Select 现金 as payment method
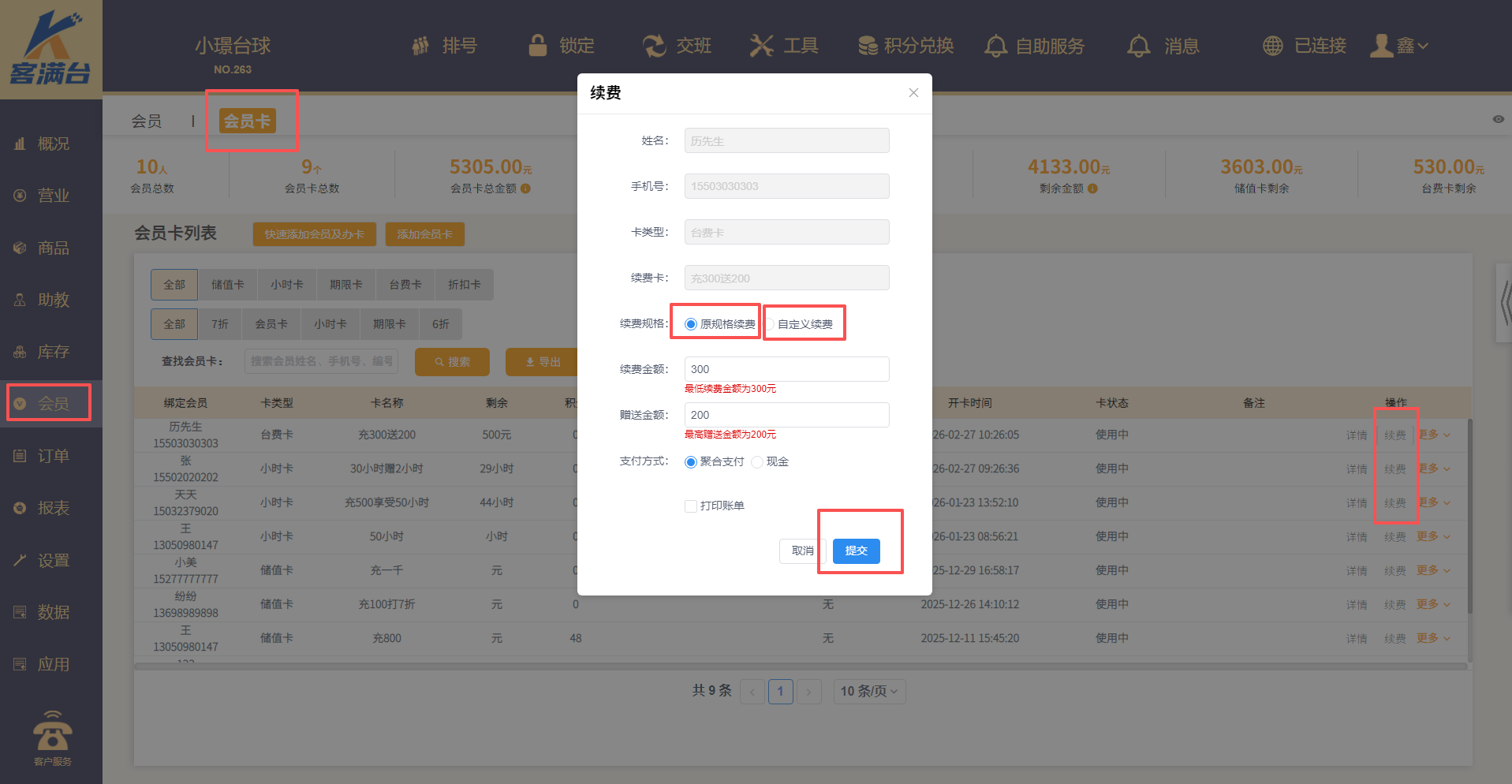 [x=757, y=462]
